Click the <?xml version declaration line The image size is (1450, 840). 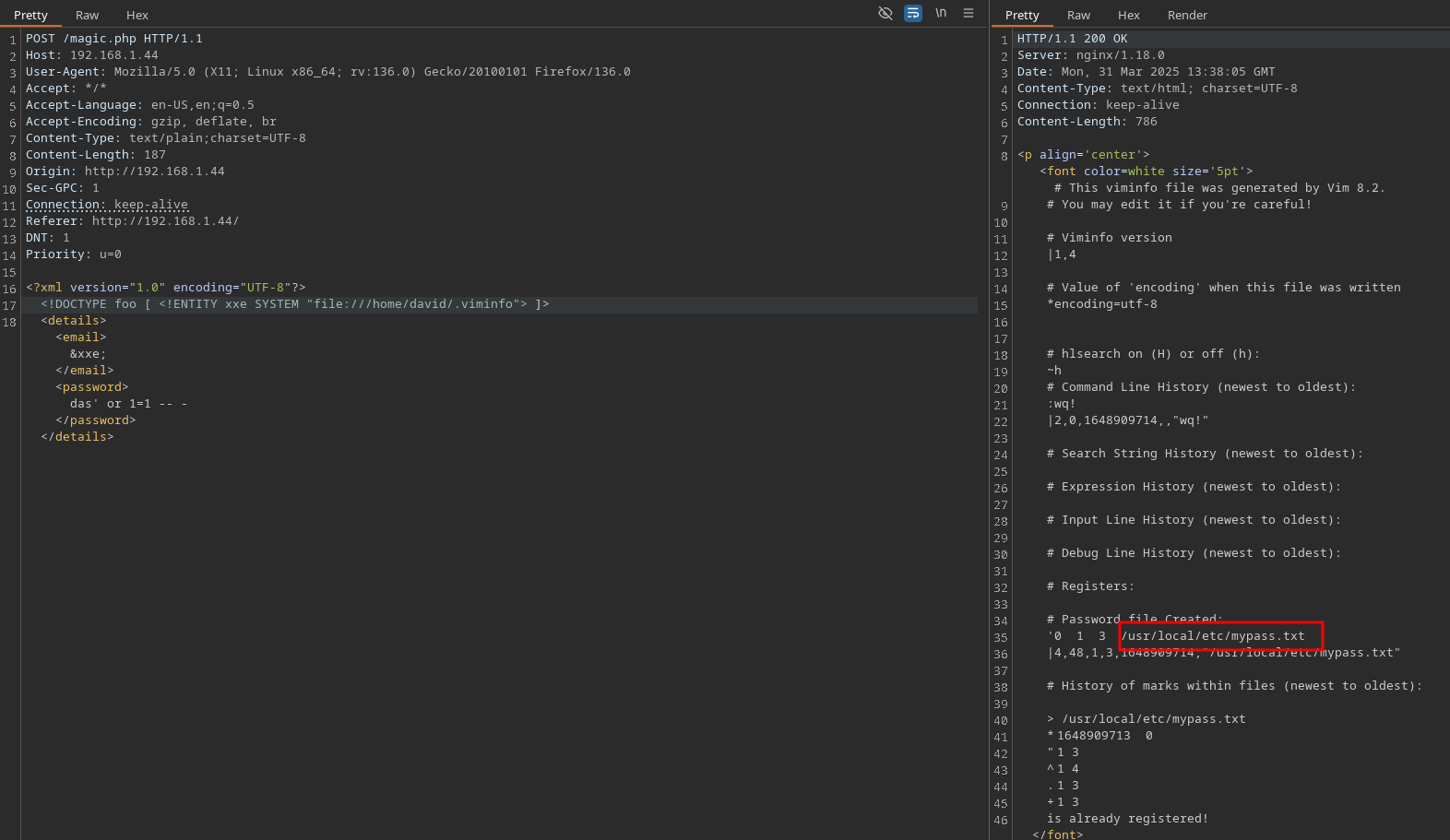[x=166, y=288]
